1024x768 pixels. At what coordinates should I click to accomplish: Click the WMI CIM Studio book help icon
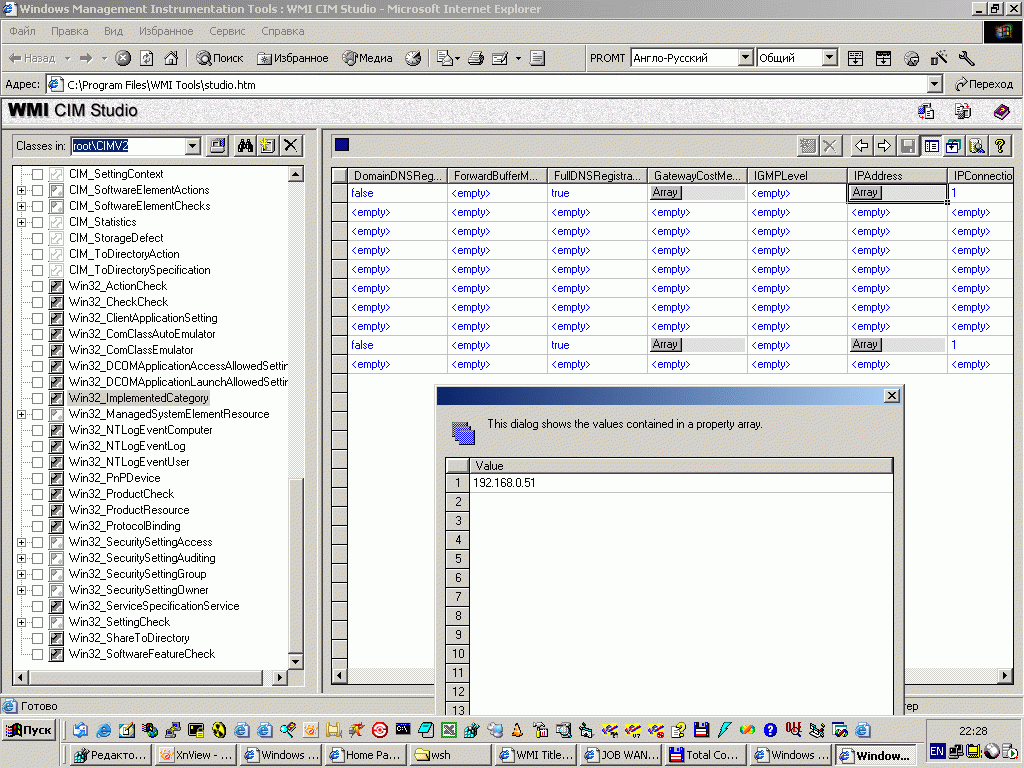pos(1001,112)
